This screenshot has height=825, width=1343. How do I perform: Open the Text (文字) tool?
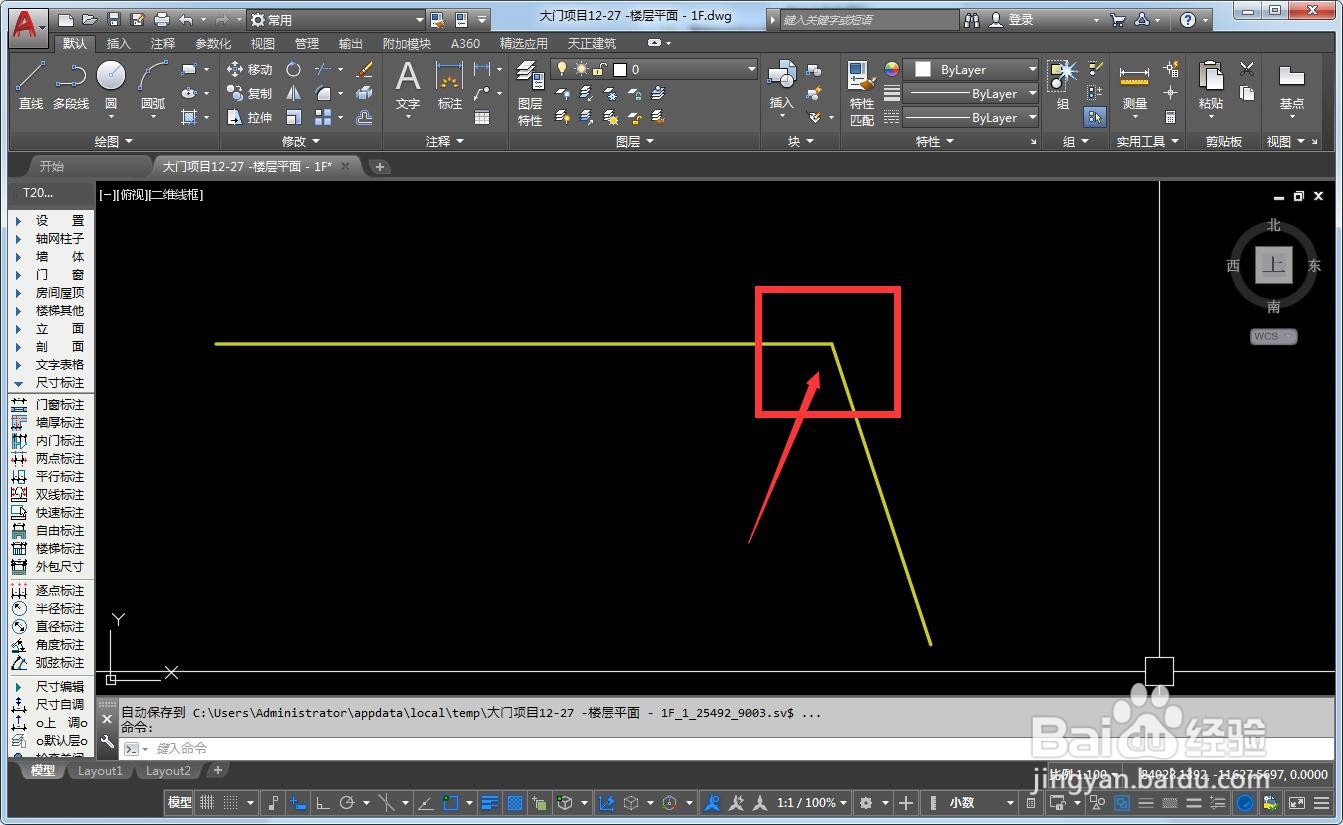[408, 85]
